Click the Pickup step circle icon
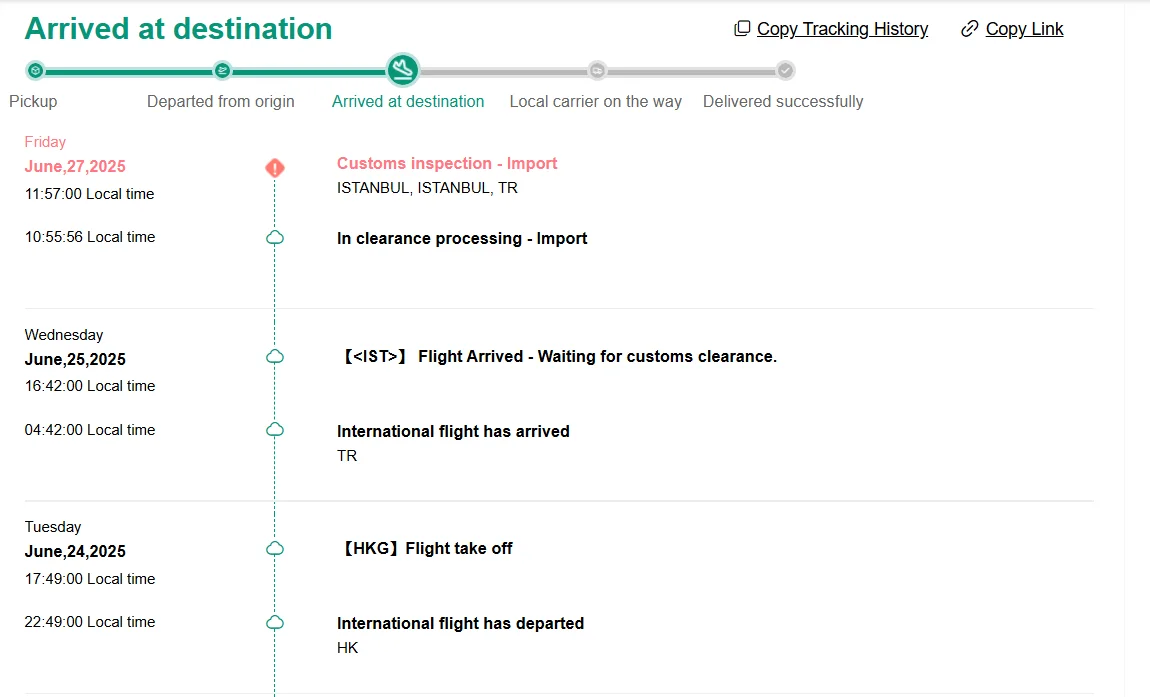Screen dimensions: 1150x697 [x=35, y=70]
